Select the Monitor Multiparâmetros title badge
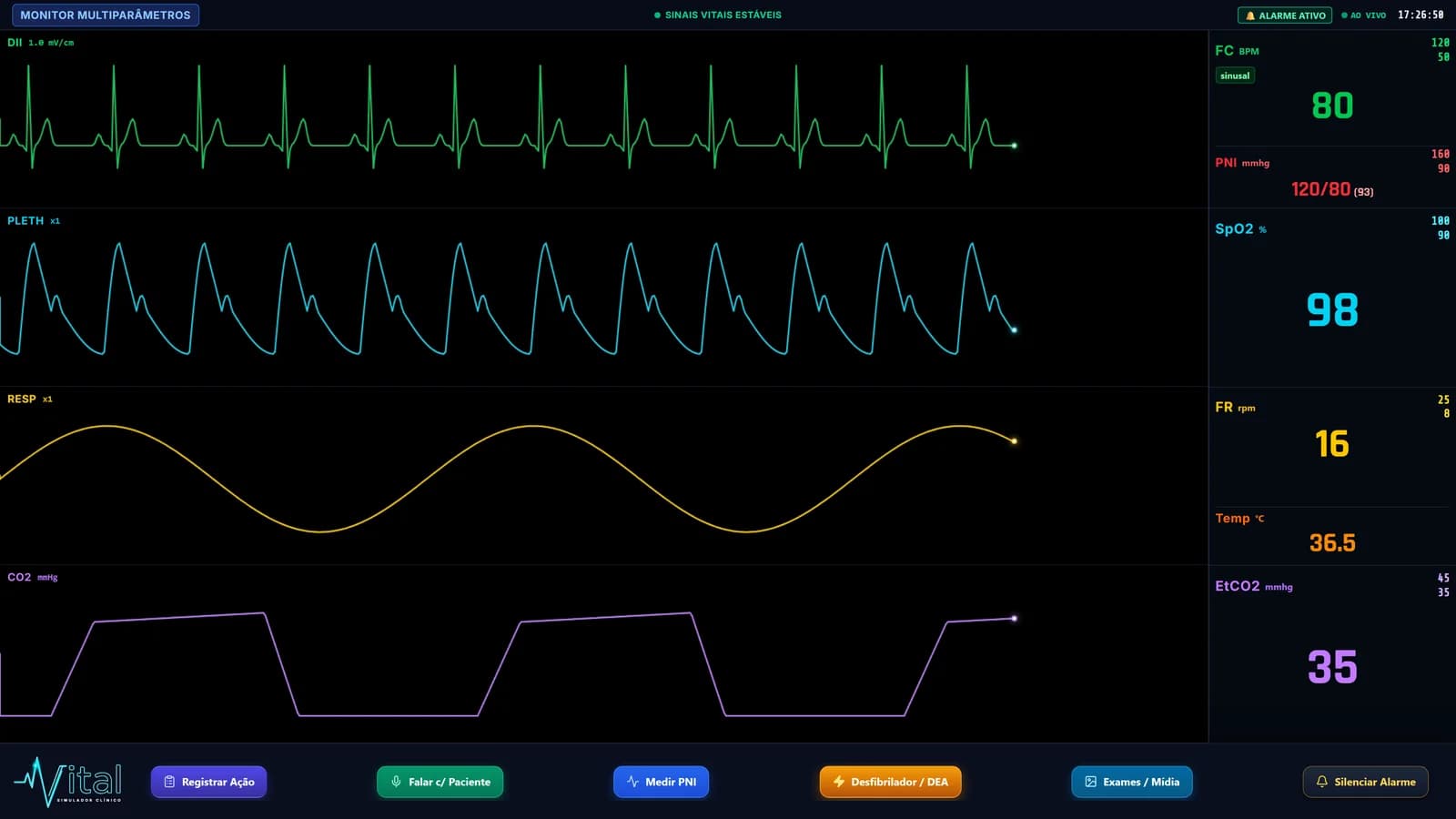 click(106, 15)
